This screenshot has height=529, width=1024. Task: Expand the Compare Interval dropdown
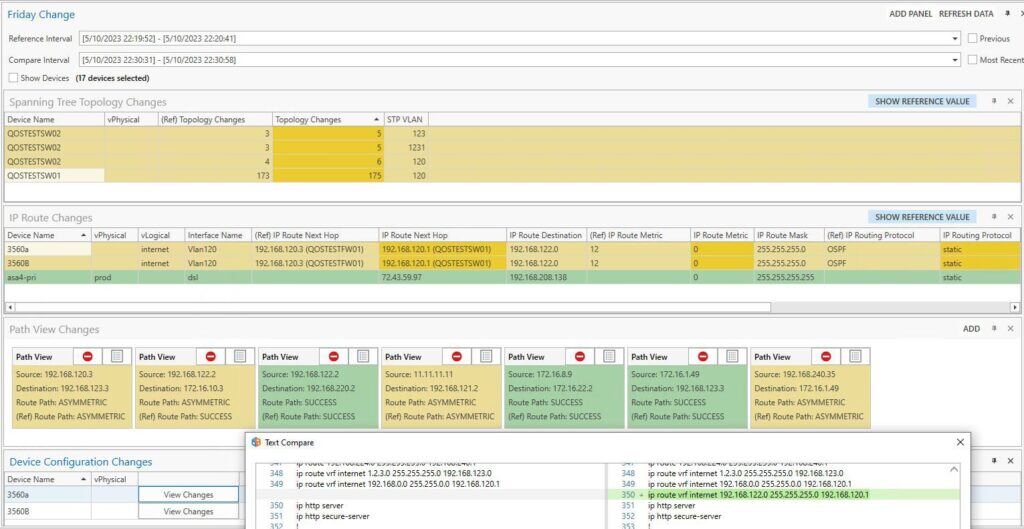tap(955, 60)
